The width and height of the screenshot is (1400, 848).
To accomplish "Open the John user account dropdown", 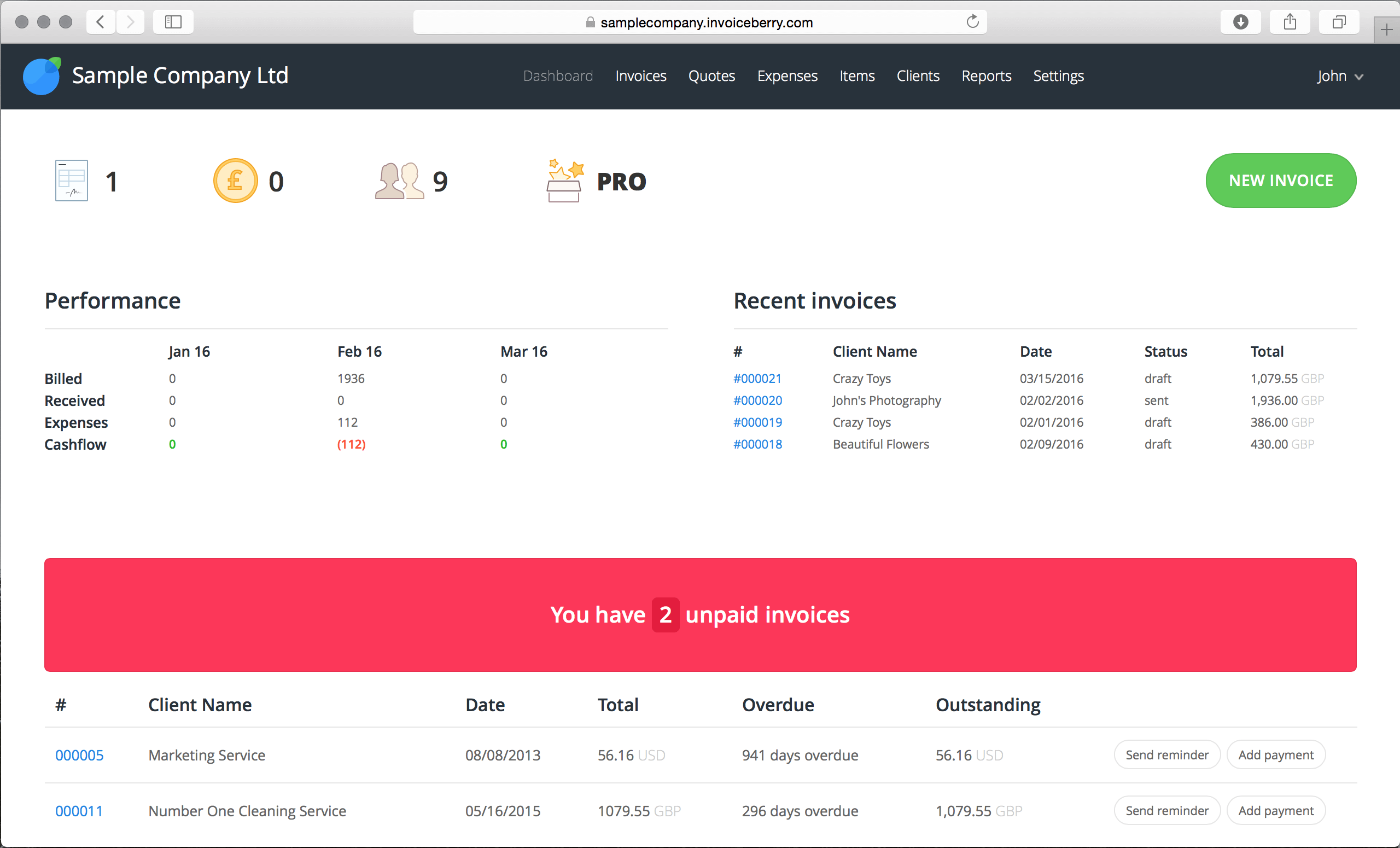I will (1340, 76).
